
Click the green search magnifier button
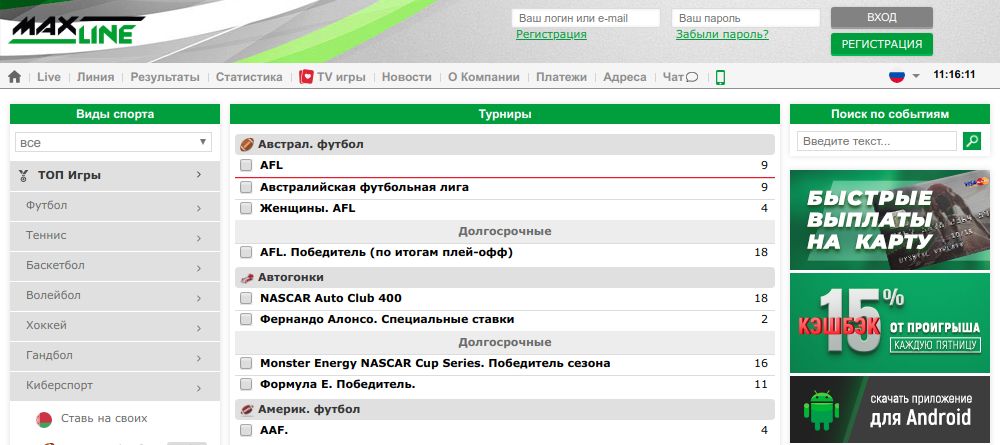[971, 142]
